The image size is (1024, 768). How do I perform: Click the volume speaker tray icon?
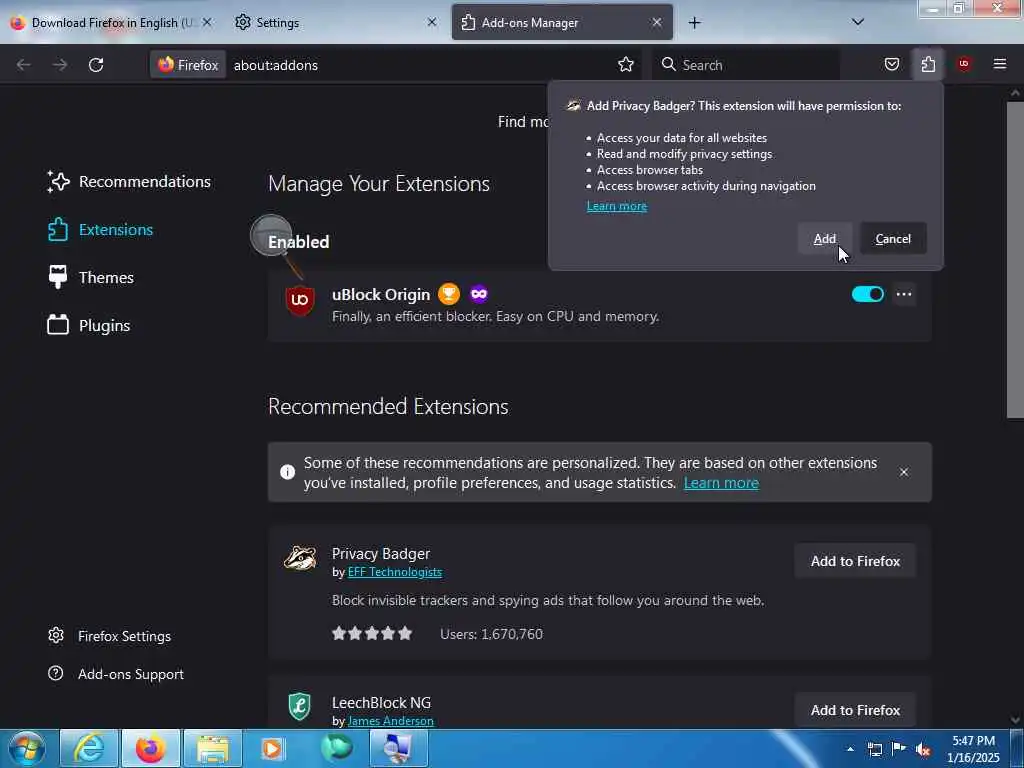coord(923,750)
